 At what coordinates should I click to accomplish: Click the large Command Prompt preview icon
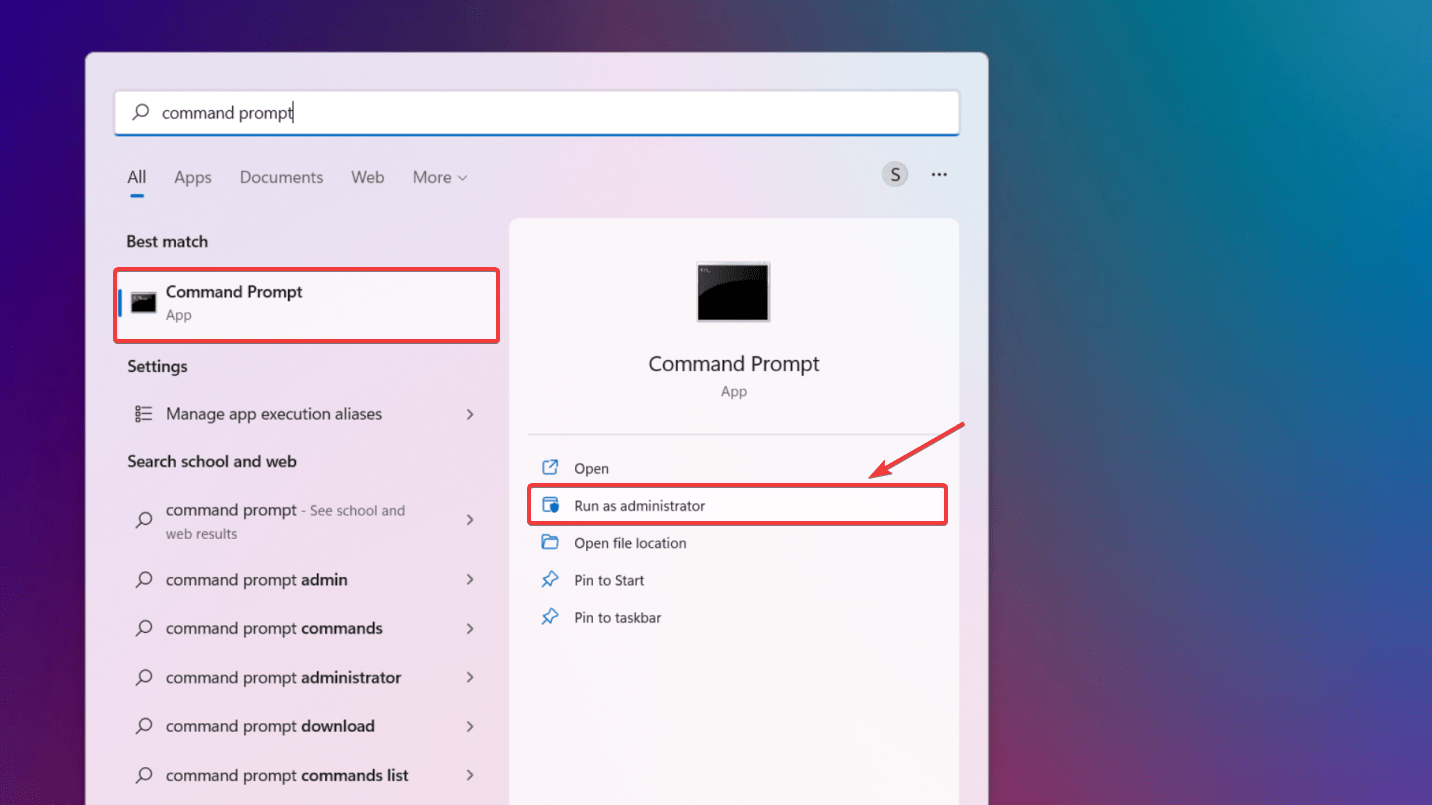tap(733, 292)
